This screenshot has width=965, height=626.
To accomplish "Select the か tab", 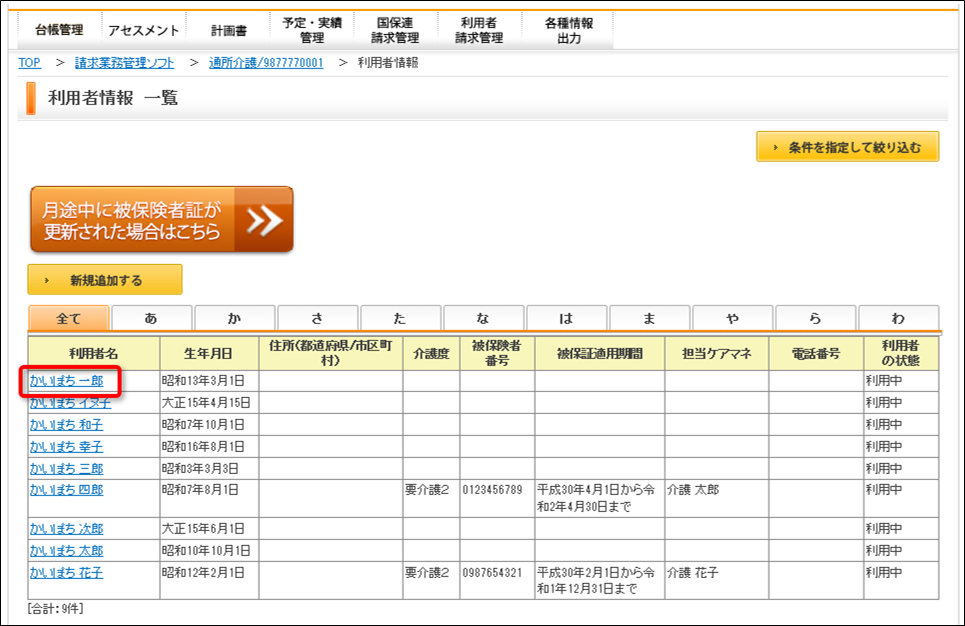I will 234,318.
